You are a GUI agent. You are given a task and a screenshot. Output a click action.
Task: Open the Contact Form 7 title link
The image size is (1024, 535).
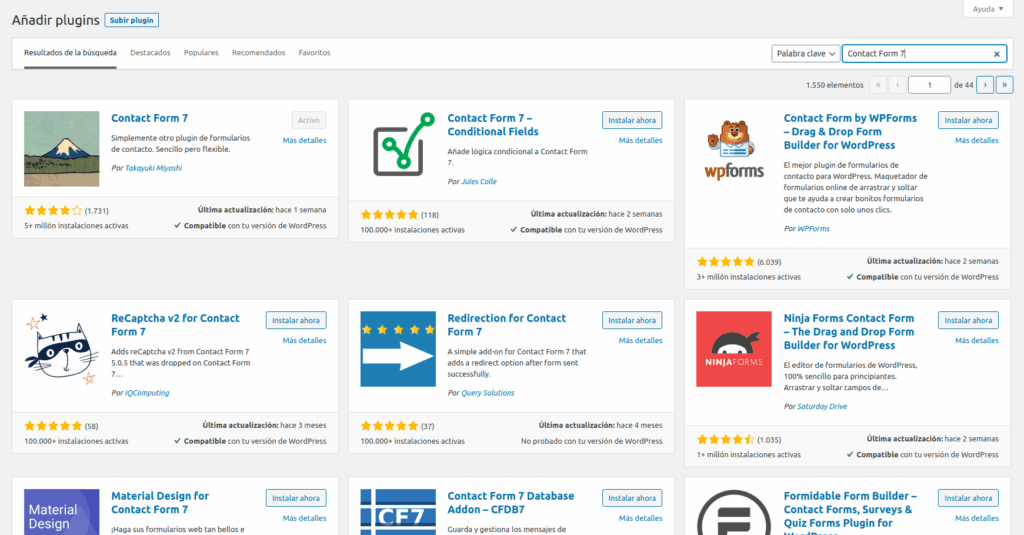[150, 118]
